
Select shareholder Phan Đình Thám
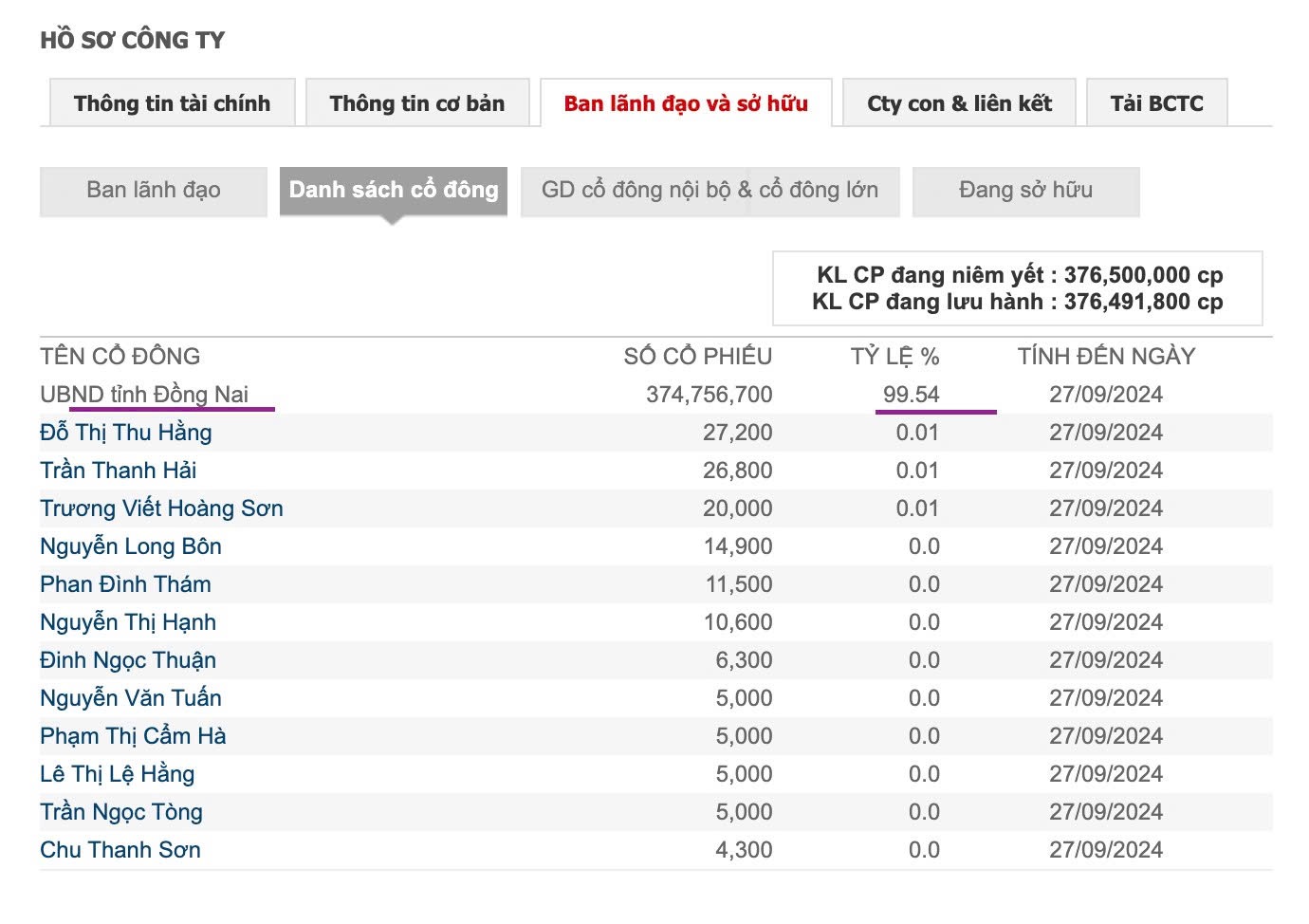125,584
